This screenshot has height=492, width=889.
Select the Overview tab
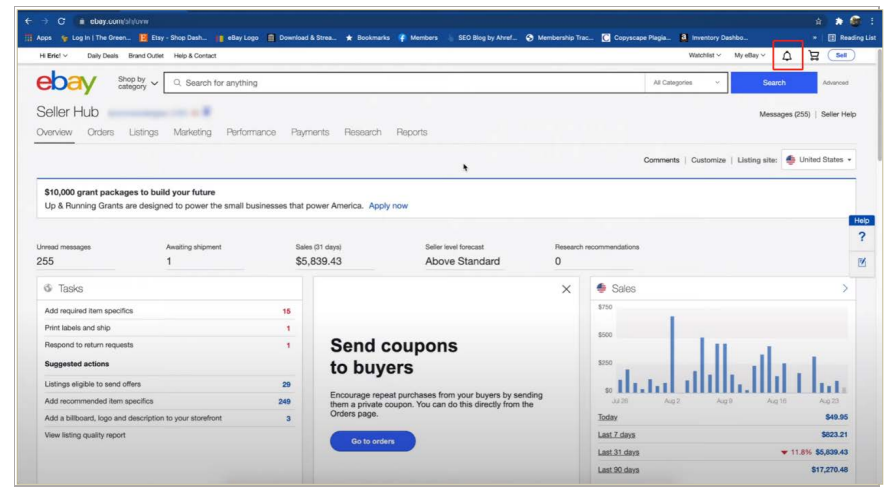click(x=54, y=132)
